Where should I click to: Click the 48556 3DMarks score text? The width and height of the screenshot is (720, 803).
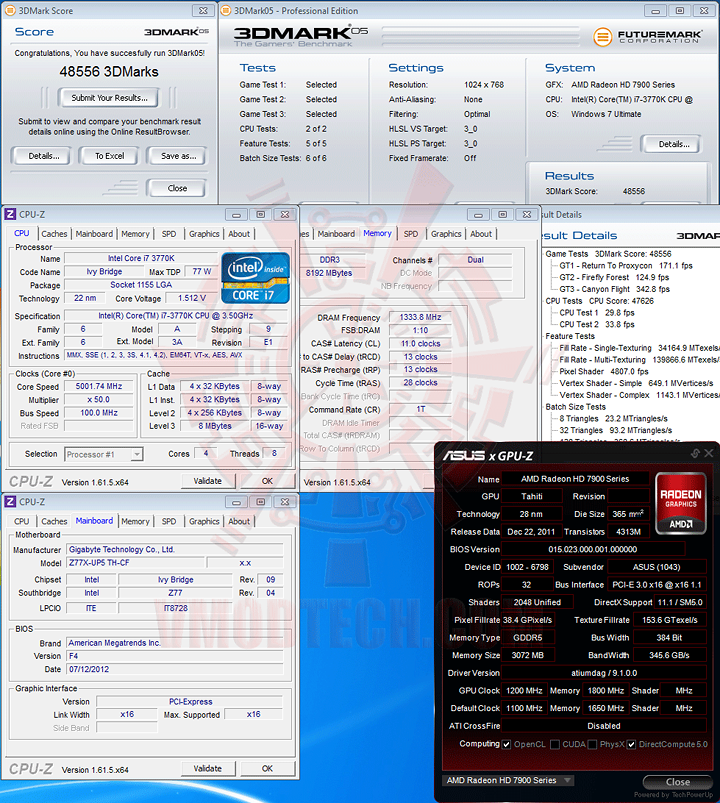point(109,72)
